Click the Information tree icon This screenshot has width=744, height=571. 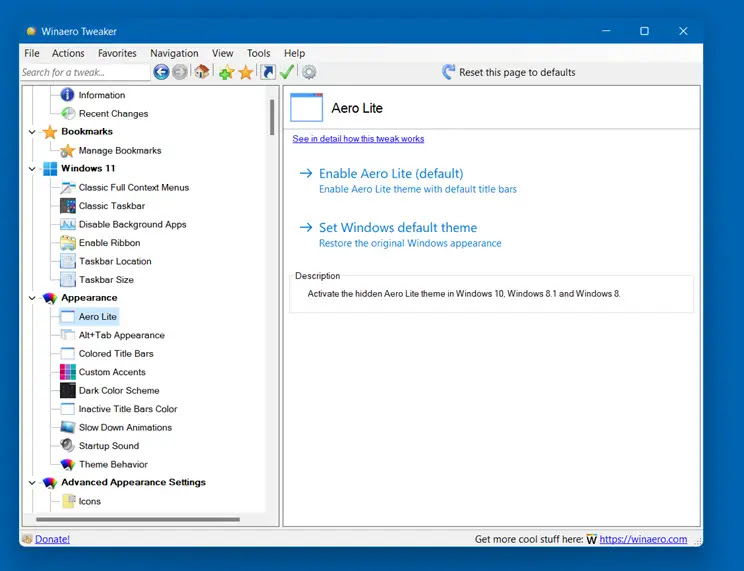point(67,95)
